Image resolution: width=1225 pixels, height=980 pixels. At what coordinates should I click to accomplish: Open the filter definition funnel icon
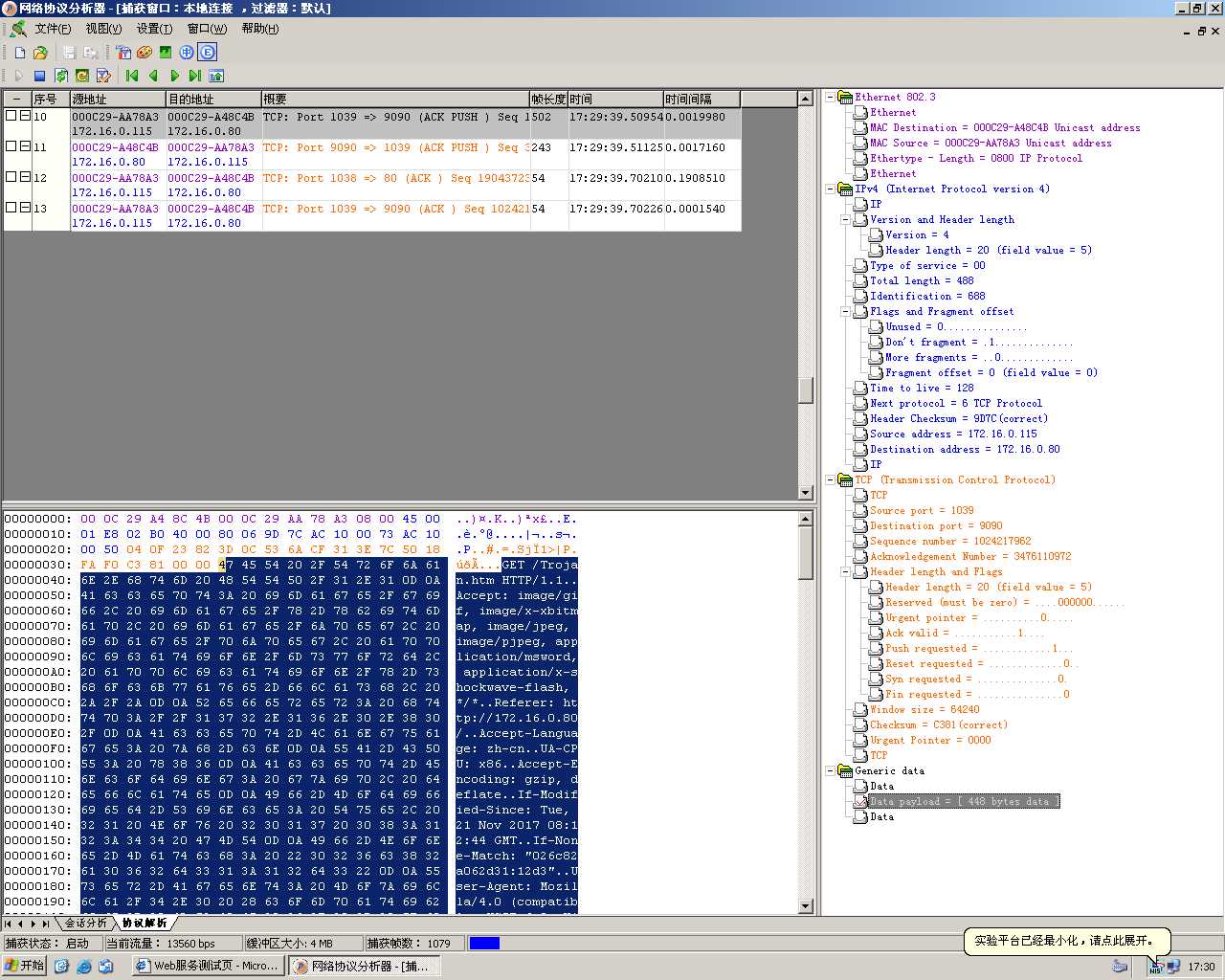coord(123,53)
